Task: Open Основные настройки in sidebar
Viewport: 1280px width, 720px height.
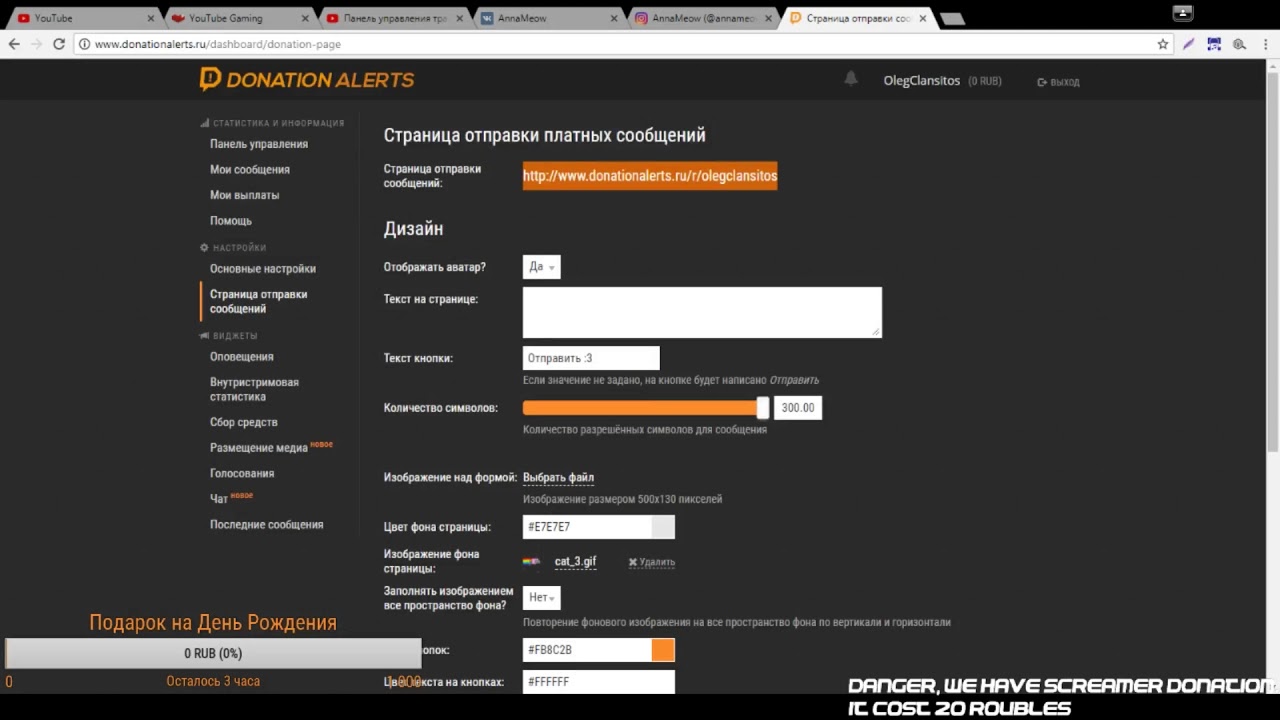Action: pos(263,269)
